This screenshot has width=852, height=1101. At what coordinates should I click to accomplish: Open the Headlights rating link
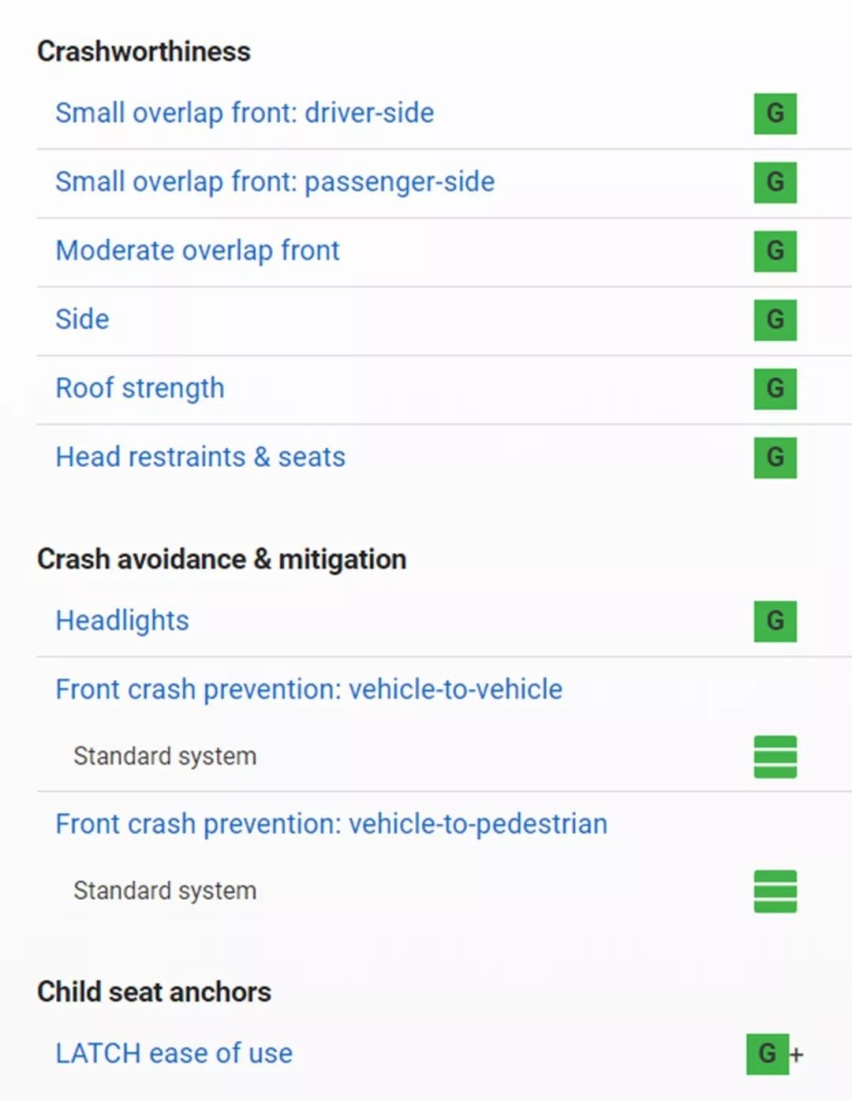click(122, 621)
